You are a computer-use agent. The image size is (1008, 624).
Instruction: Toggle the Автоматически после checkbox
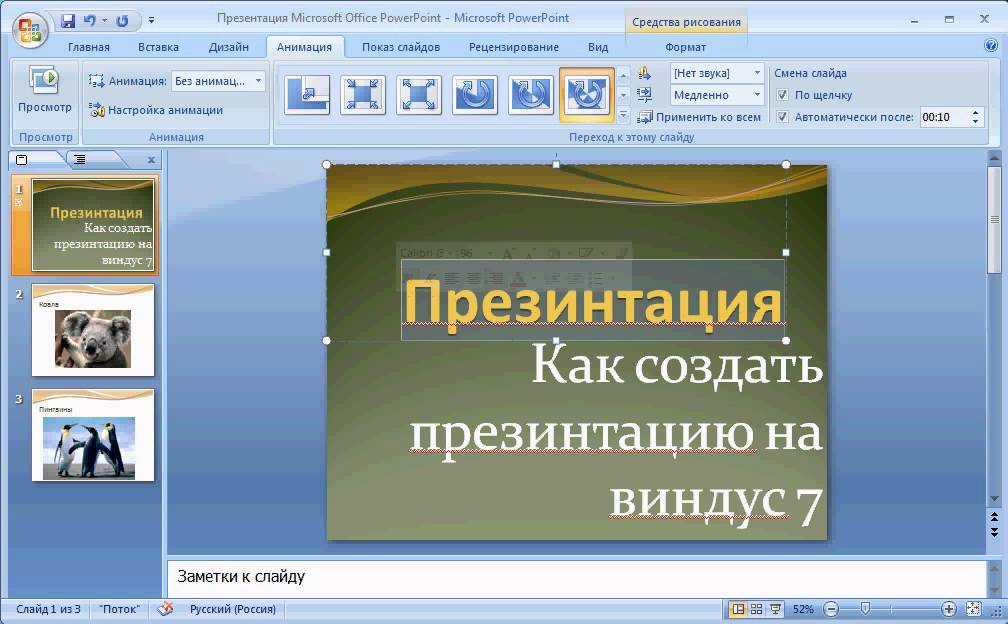[x=782, y=117]
